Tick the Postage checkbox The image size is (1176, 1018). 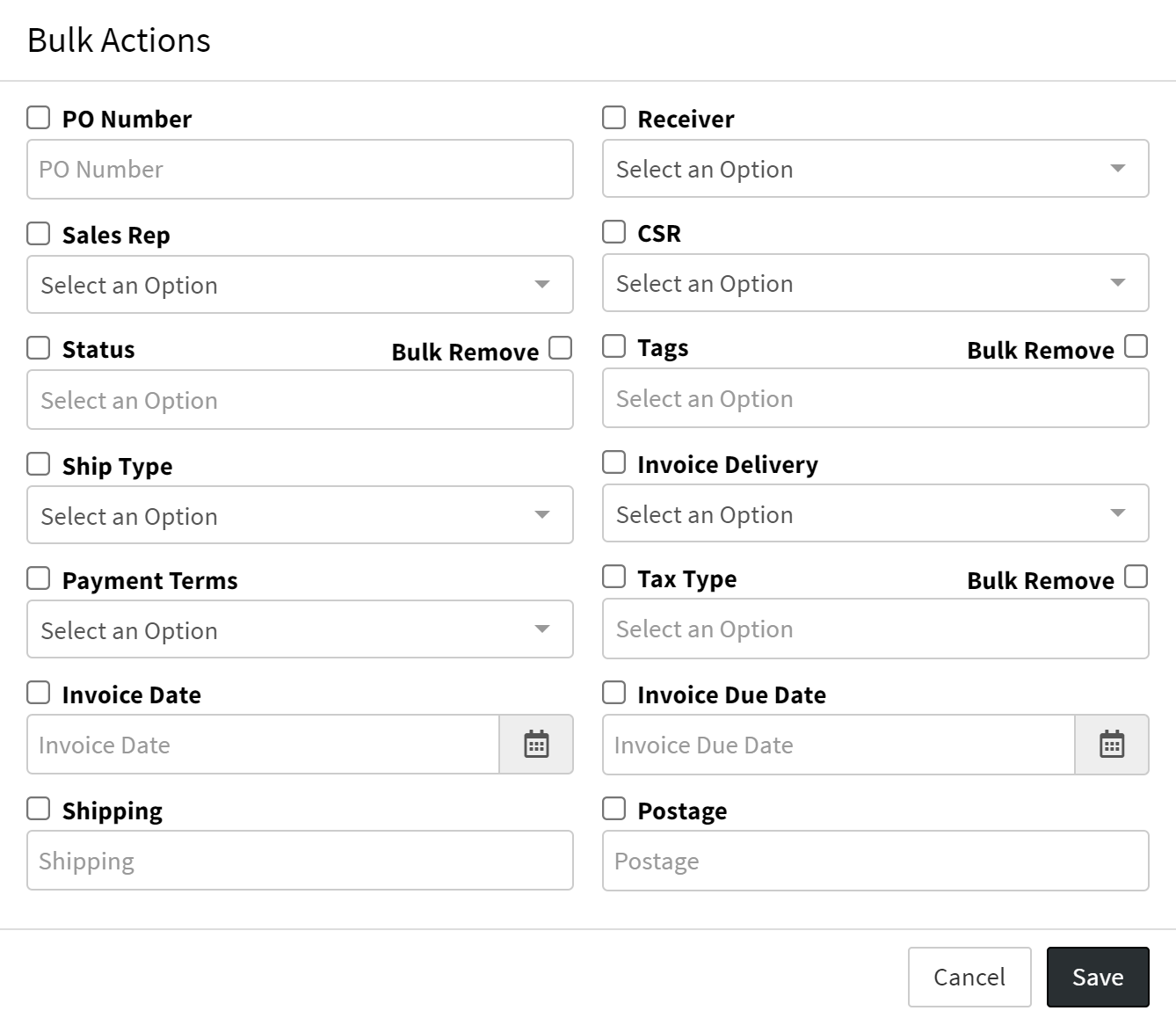[613, 809]
